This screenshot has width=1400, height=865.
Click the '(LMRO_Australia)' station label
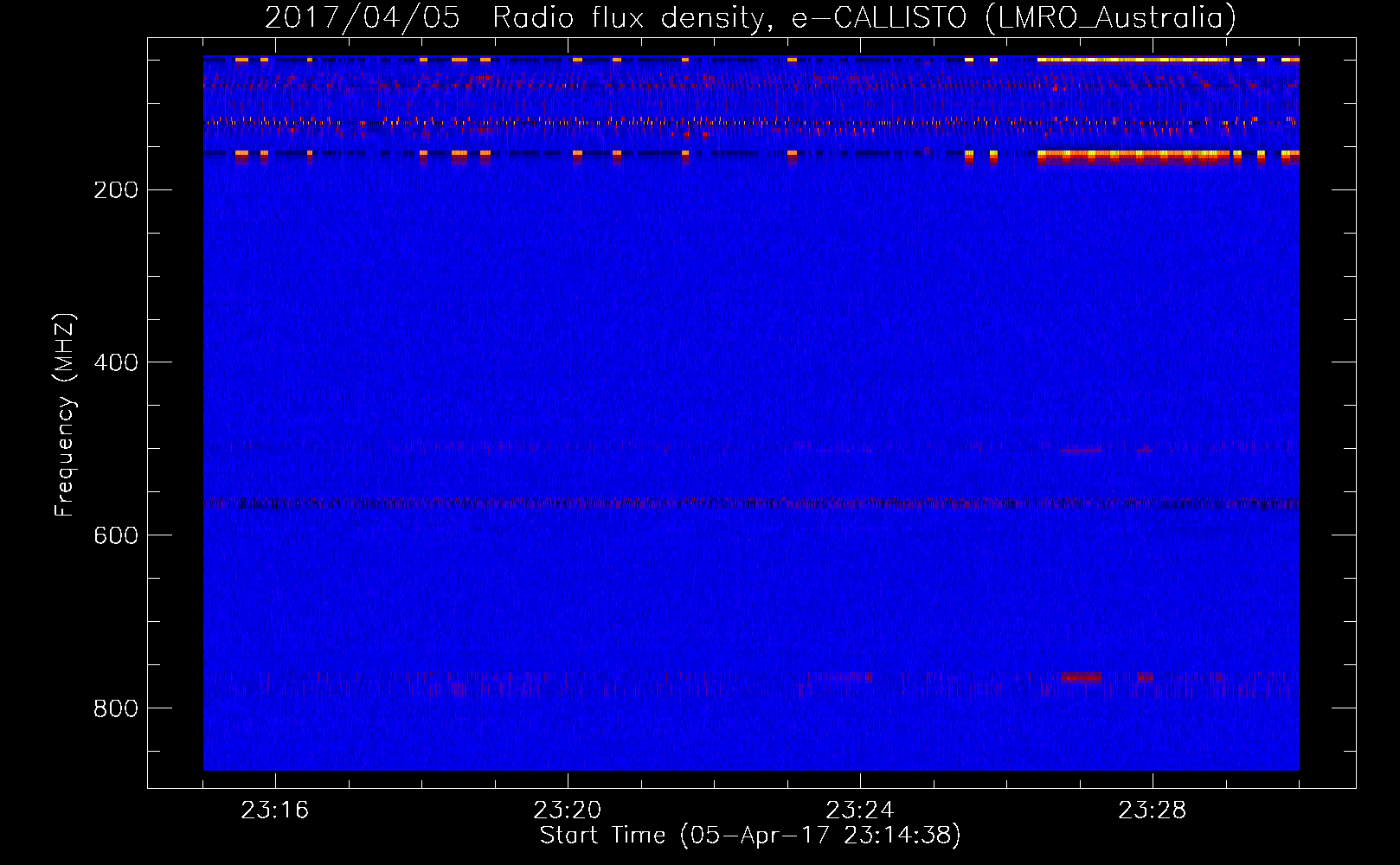point(1111,17)
